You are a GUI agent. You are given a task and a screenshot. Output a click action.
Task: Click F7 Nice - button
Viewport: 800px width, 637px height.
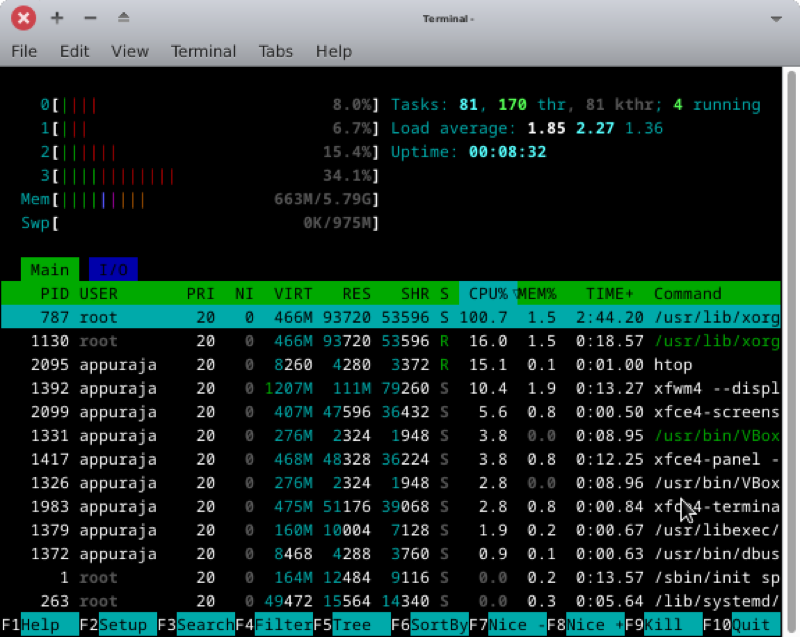click(508, 624)
